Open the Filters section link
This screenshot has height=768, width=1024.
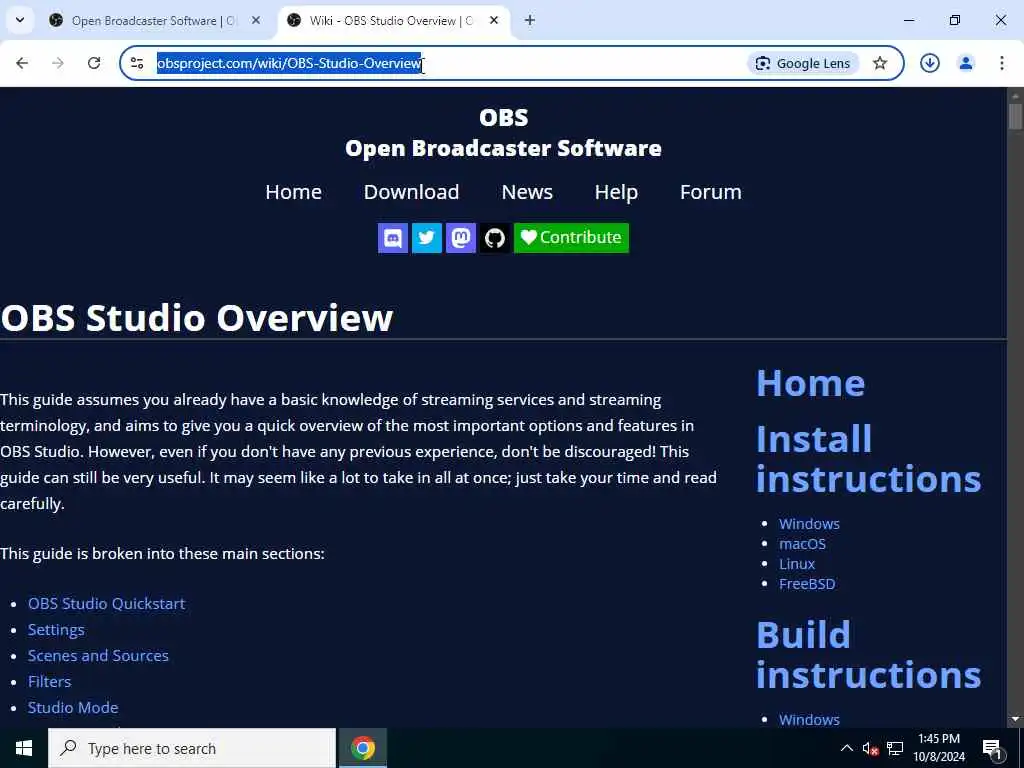pos(50,682)
